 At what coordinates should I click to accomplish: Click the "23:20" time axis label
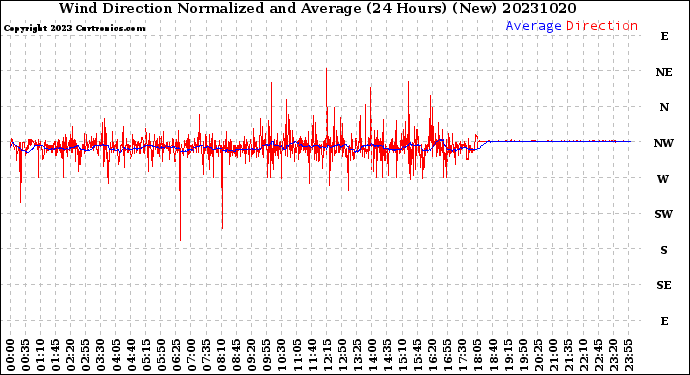613,355
